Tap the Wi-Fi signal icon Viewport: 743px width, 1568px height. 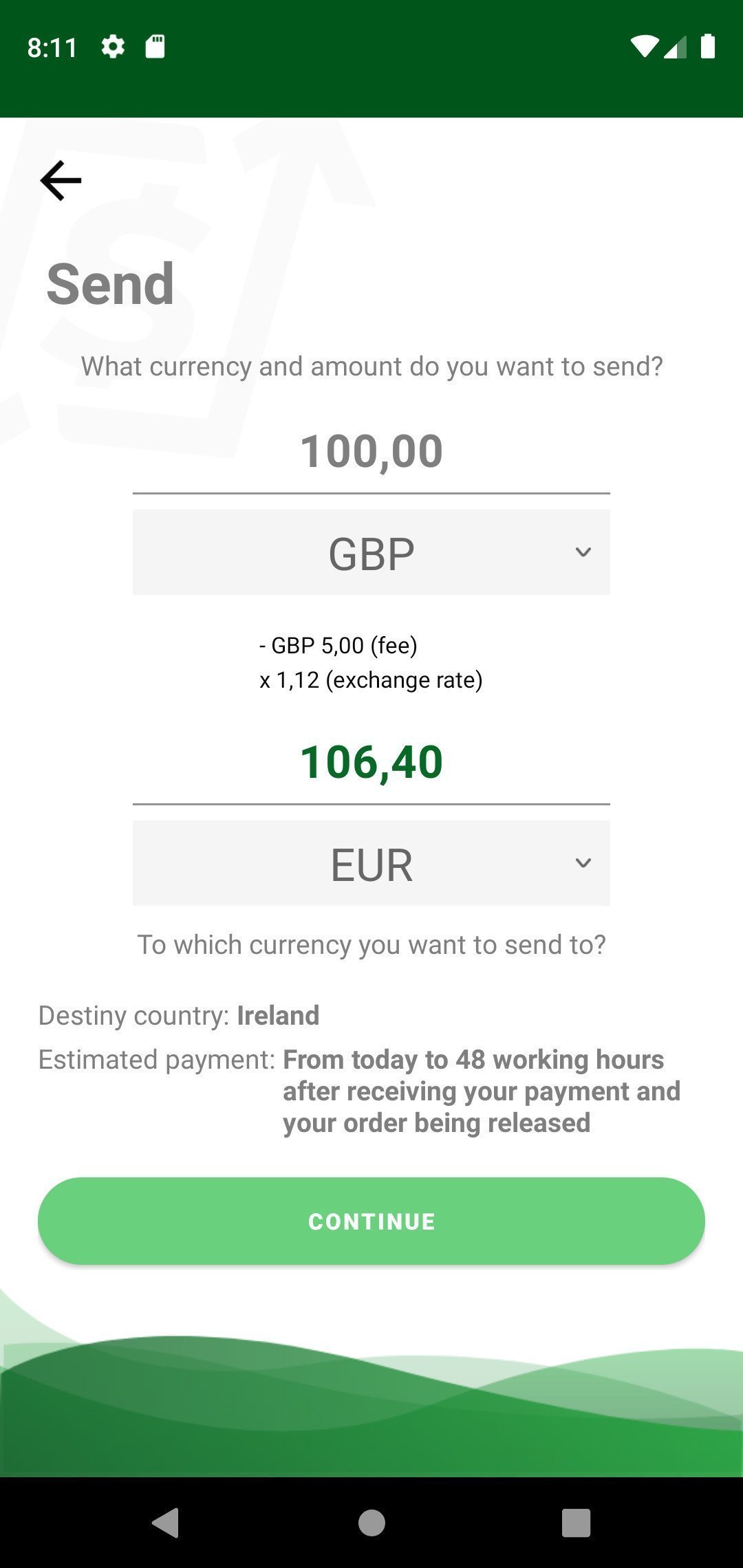coord(644,47)
